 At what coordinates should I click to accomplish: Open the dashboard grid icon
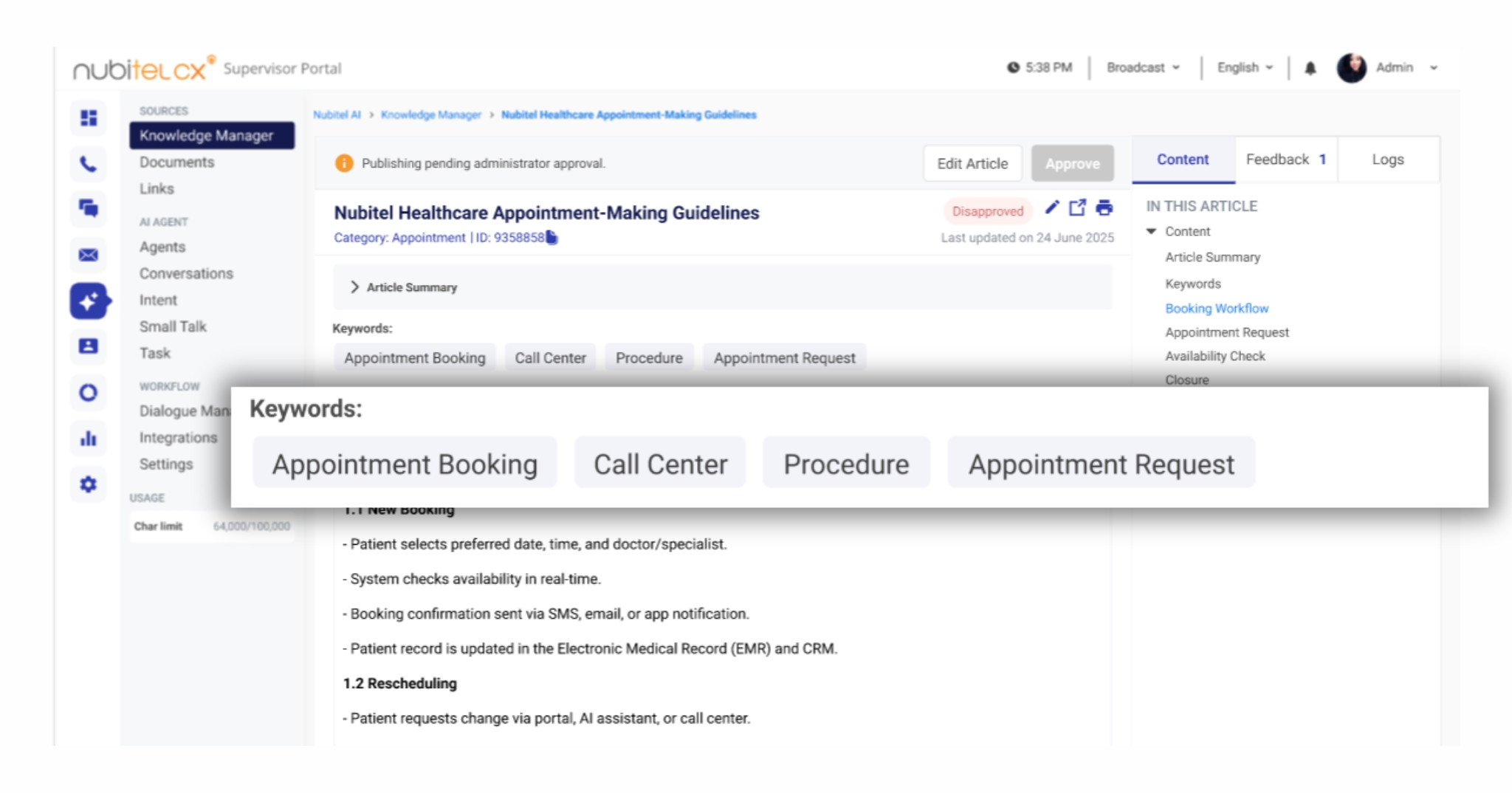pyautogui.click(x=89, y=118)
